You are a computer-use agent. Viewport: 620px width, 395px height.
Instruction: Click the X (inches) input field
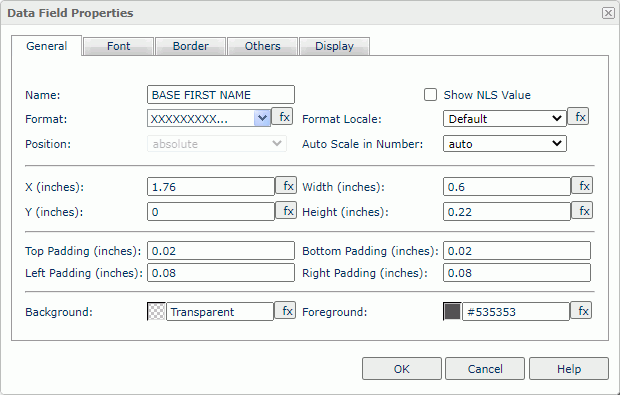[x=211, y=187]
